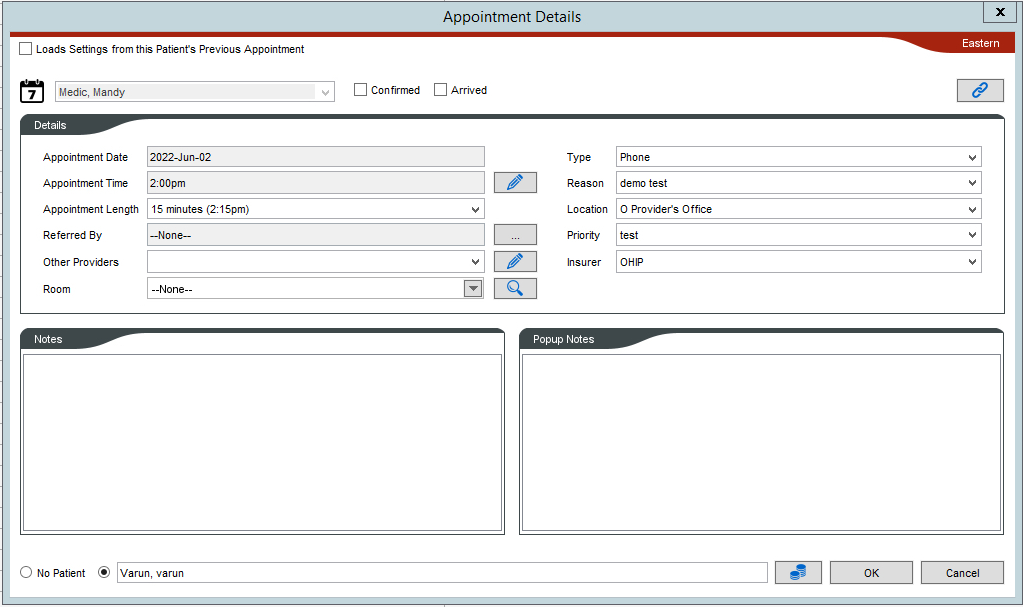Viewport: 1023px width, 607px height.
Task: Browse Referred By with ellipsis button
Action: click(515, 235)
